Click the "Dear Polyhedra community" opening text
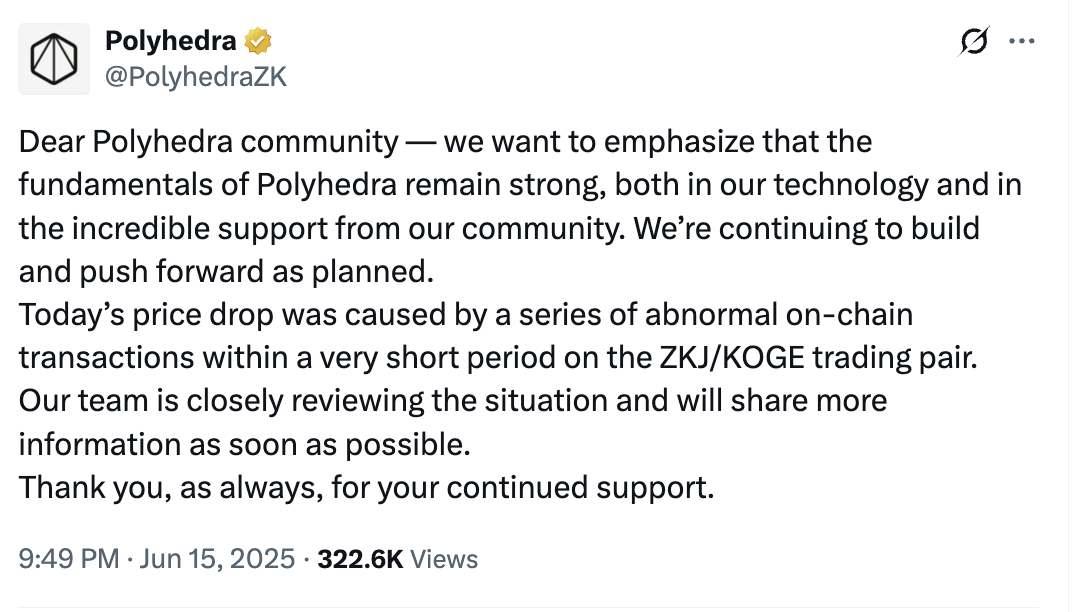The image size is (1078, 612). point(208,142)
